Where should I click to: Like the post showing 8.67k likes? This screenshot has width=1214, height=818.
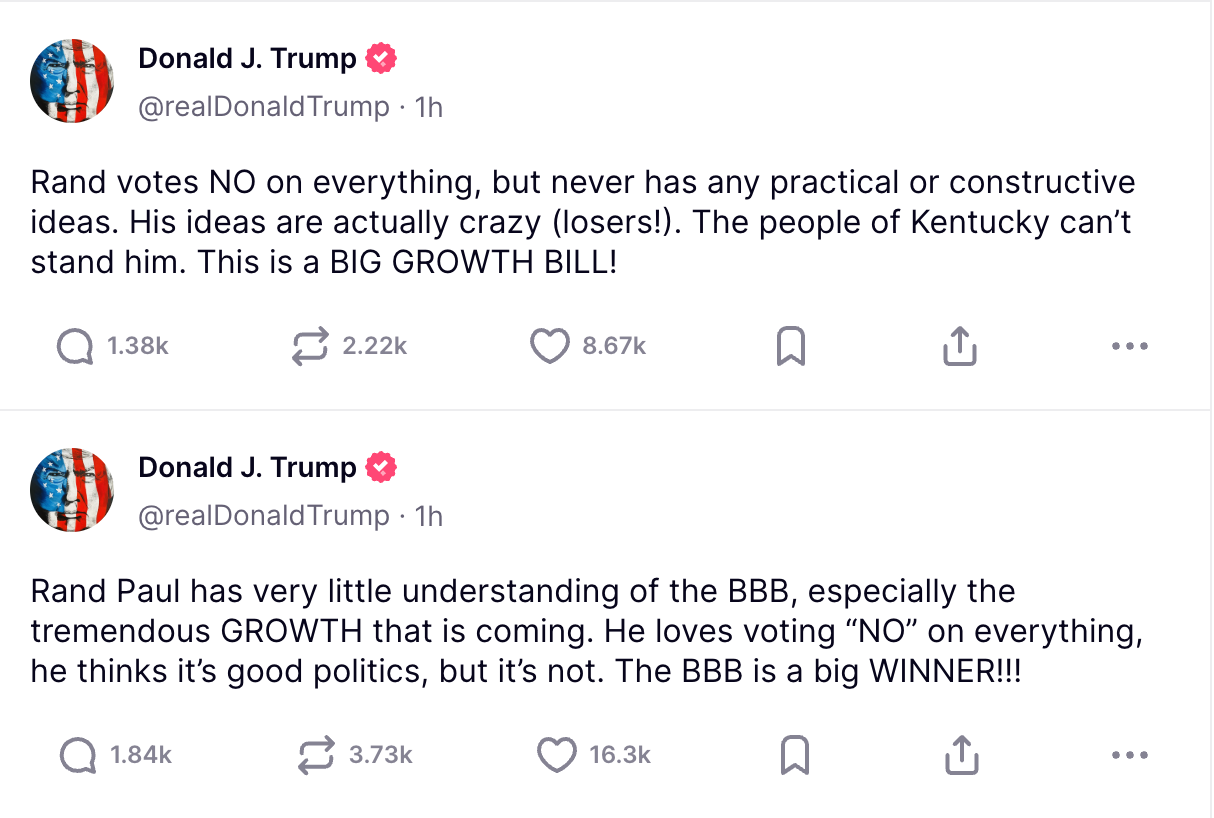[x=548, y=346]
